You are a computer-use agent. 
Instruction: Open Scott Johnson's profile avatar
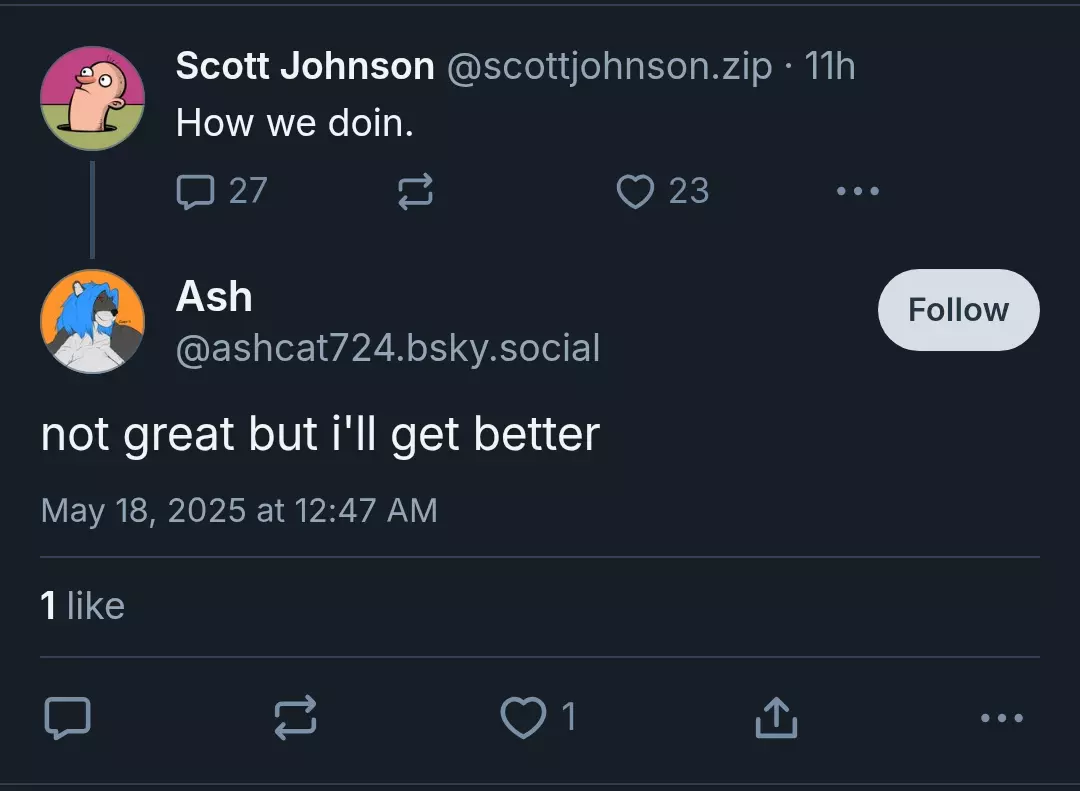pos(92,99)
